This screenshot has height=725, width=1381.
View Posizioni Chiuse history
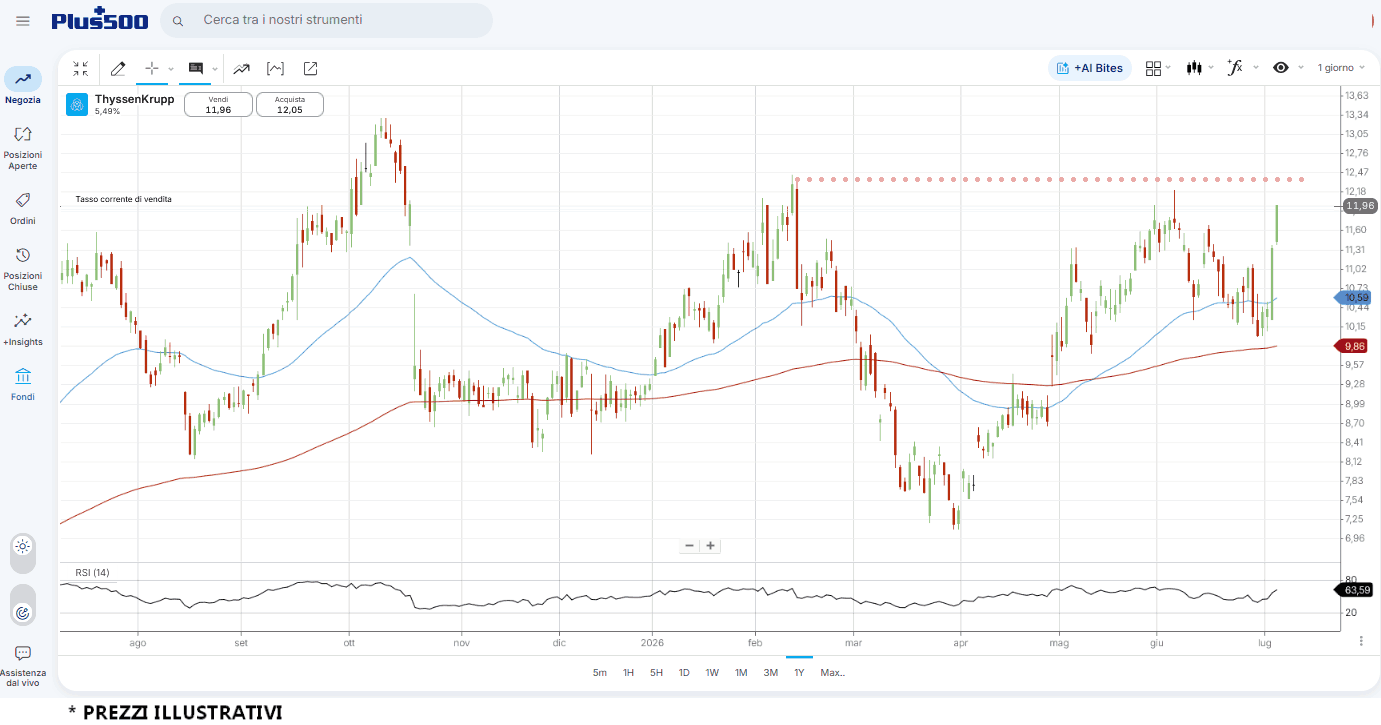[23, 268]
